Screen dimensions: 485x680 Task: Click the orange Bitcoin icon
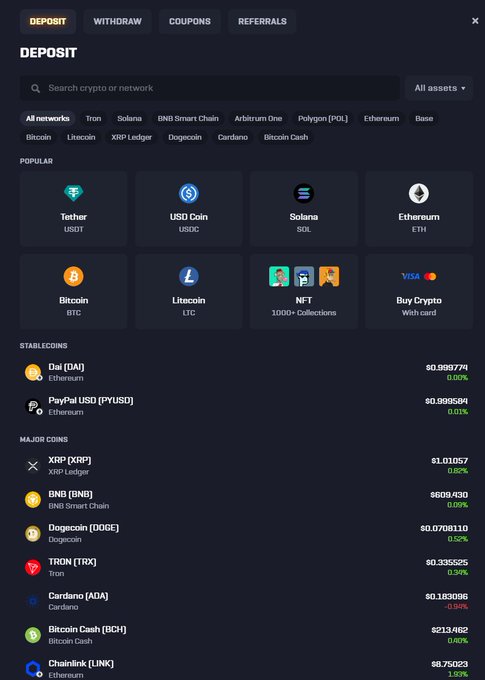(73, 276)
